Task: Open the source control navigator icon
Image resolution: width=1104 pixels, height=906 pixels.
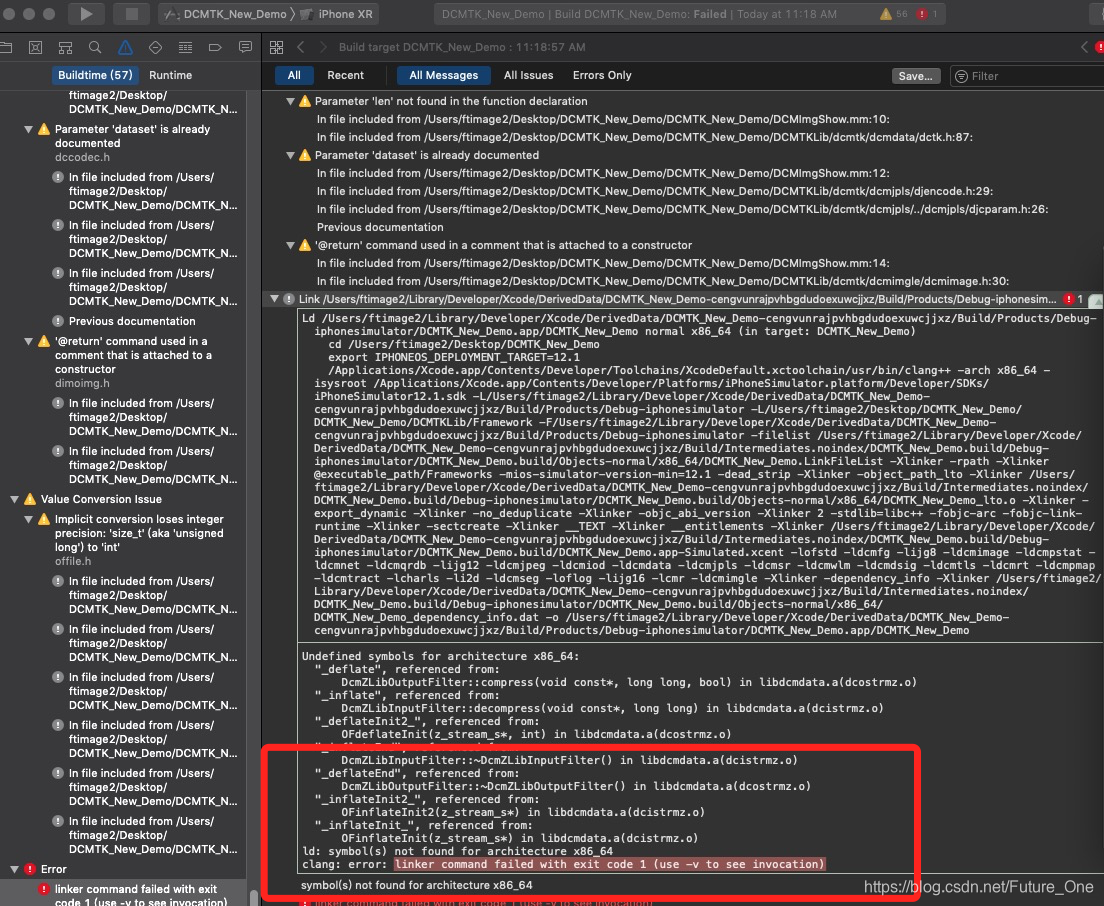Action: tap(35, 47)
